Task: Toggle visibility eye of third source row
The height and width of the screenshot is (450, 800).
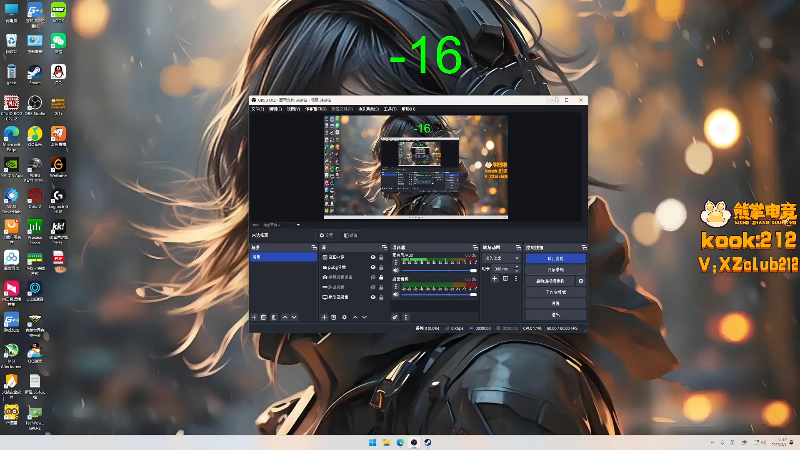Action: tap(373, 277)
